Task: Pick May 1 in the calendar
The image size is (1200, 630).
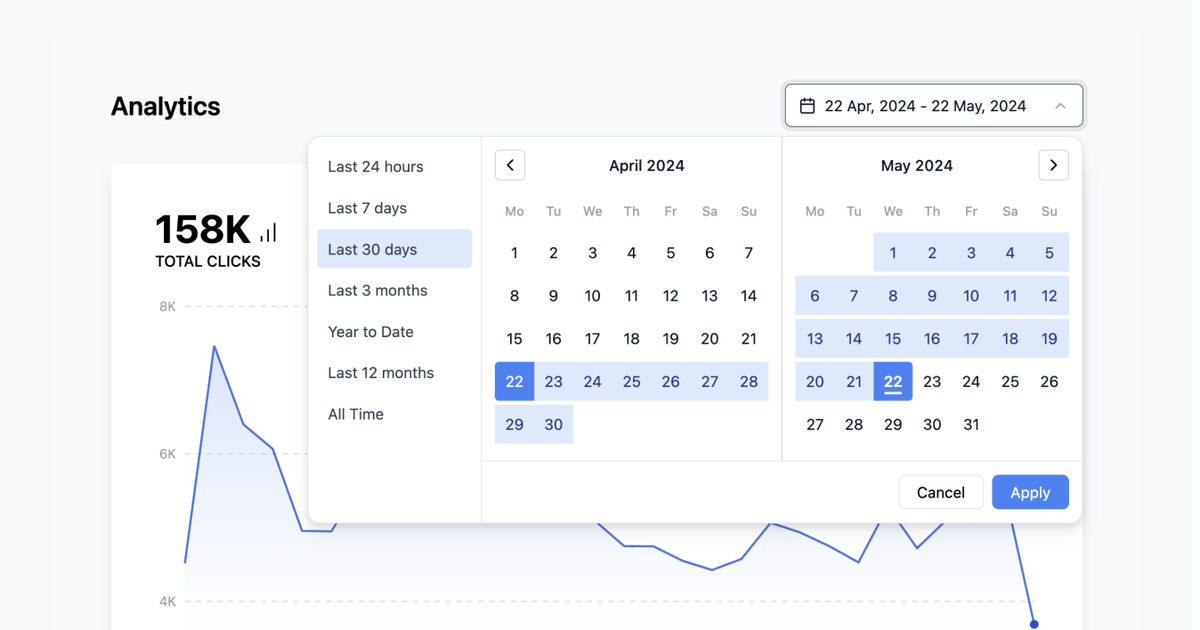Action: (893, 253)
